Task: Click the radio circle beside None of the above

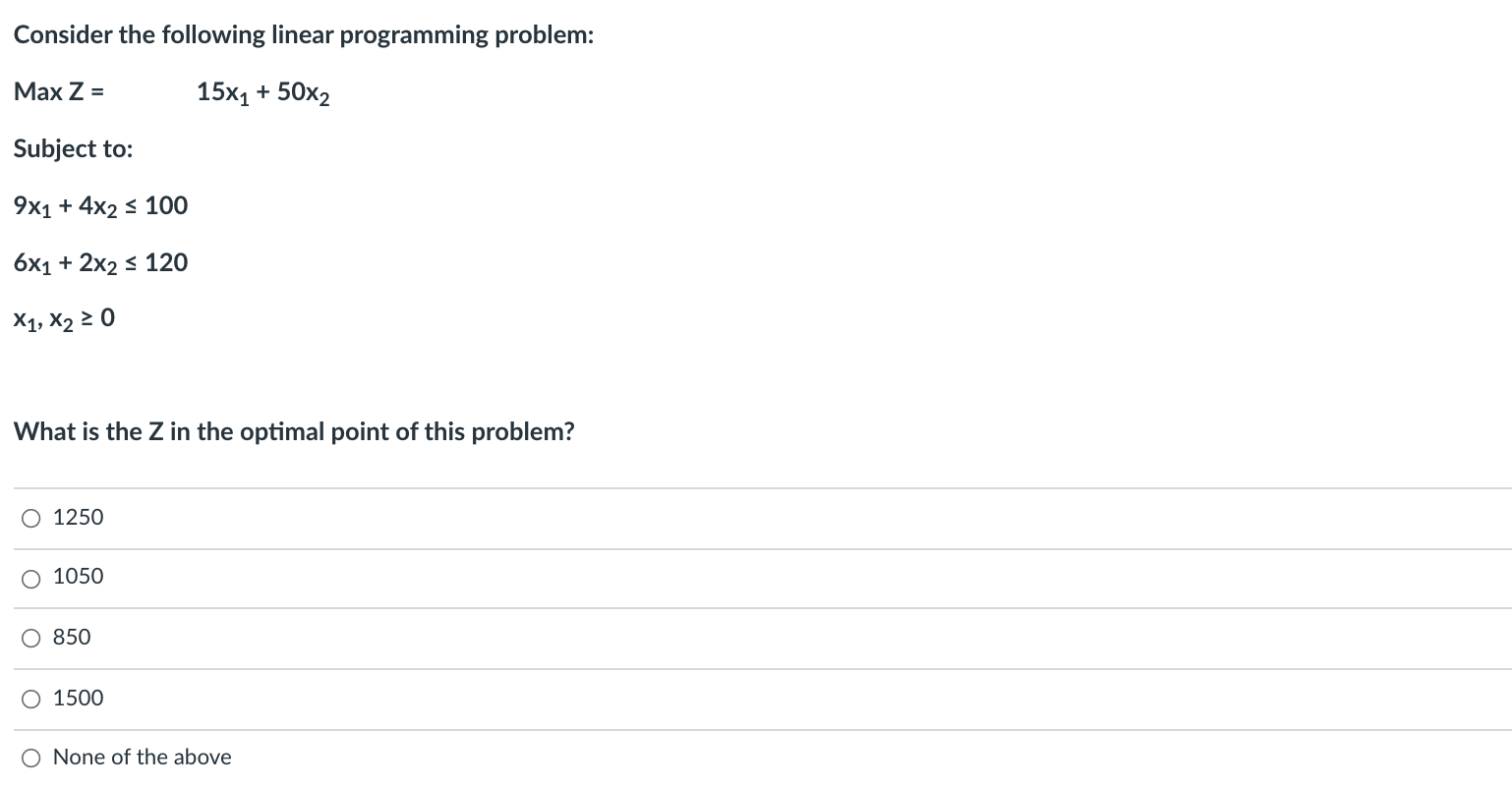Action: click(30, 758)
